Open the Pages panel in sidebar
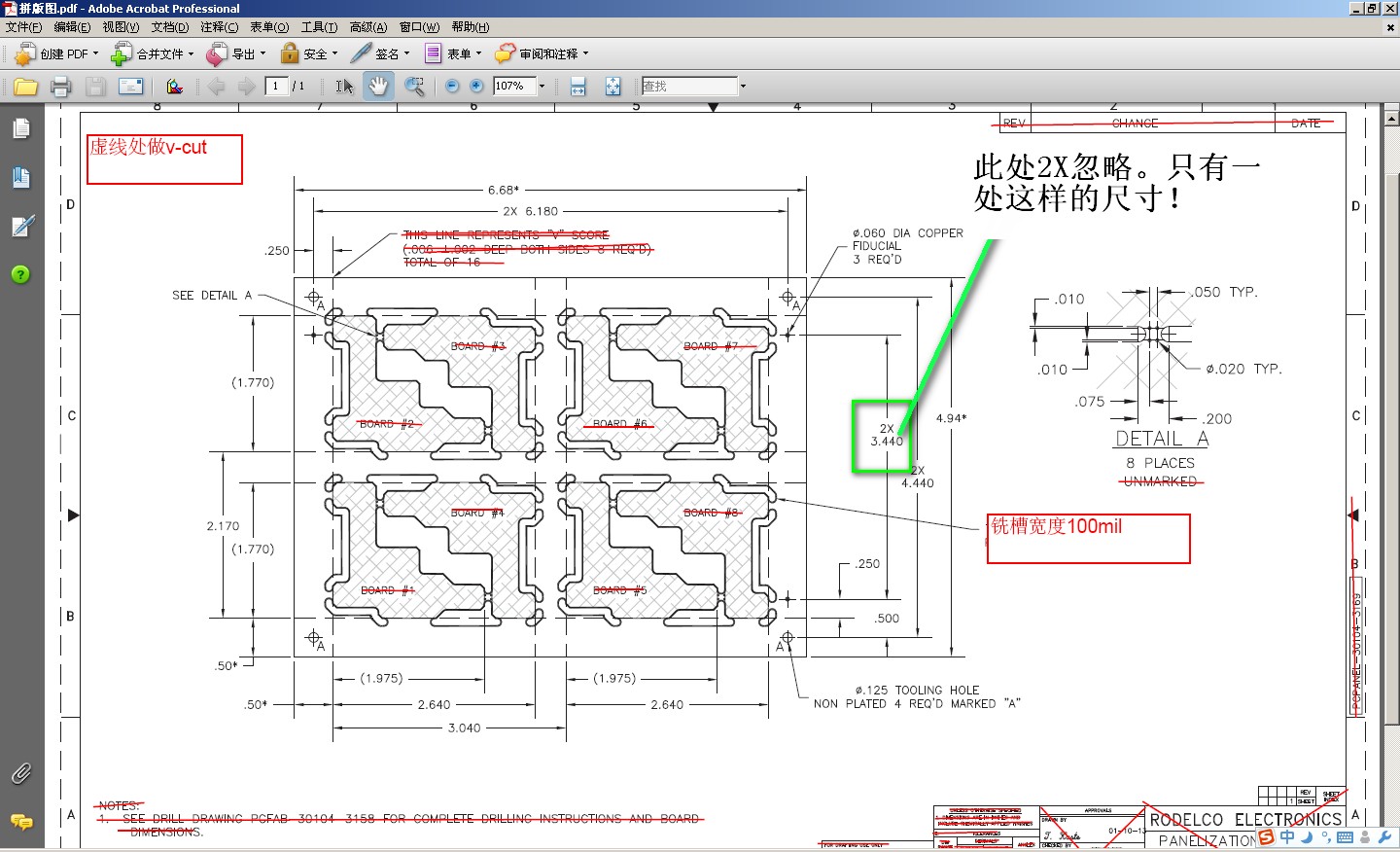The width and height of the screenshot is (1400, 852). point(21,128)
